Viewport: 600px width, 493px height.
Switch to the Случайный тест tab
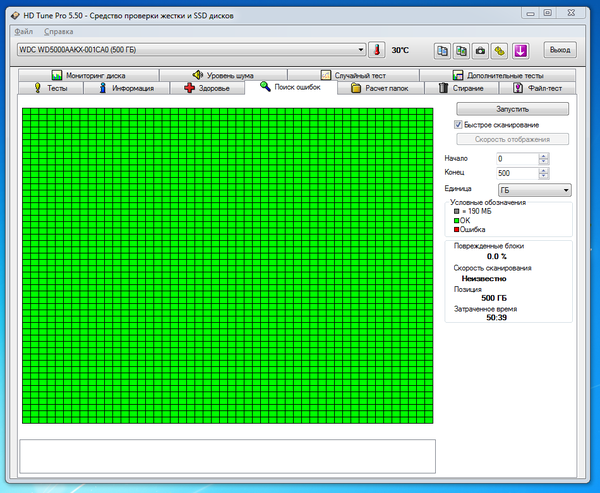click(352, 75)
